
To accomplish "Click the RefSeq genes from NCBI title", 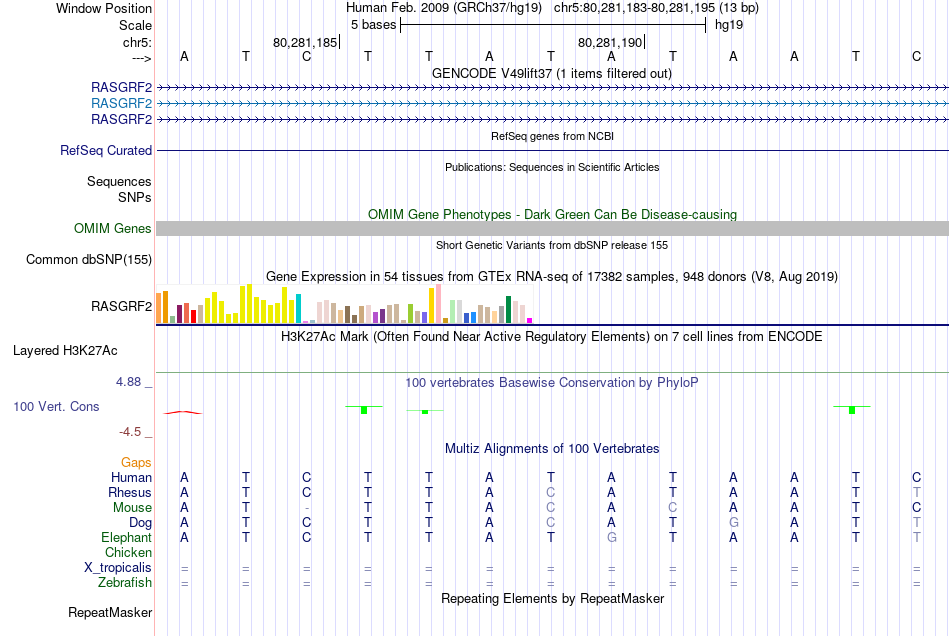I will 552,136.
